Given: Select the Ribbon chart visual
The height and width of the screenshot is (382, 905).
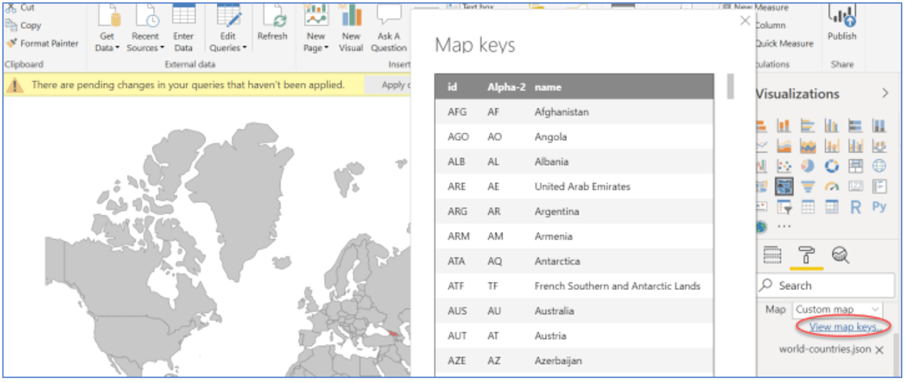Looking at the screenshot, I should [x=879, y=145].
